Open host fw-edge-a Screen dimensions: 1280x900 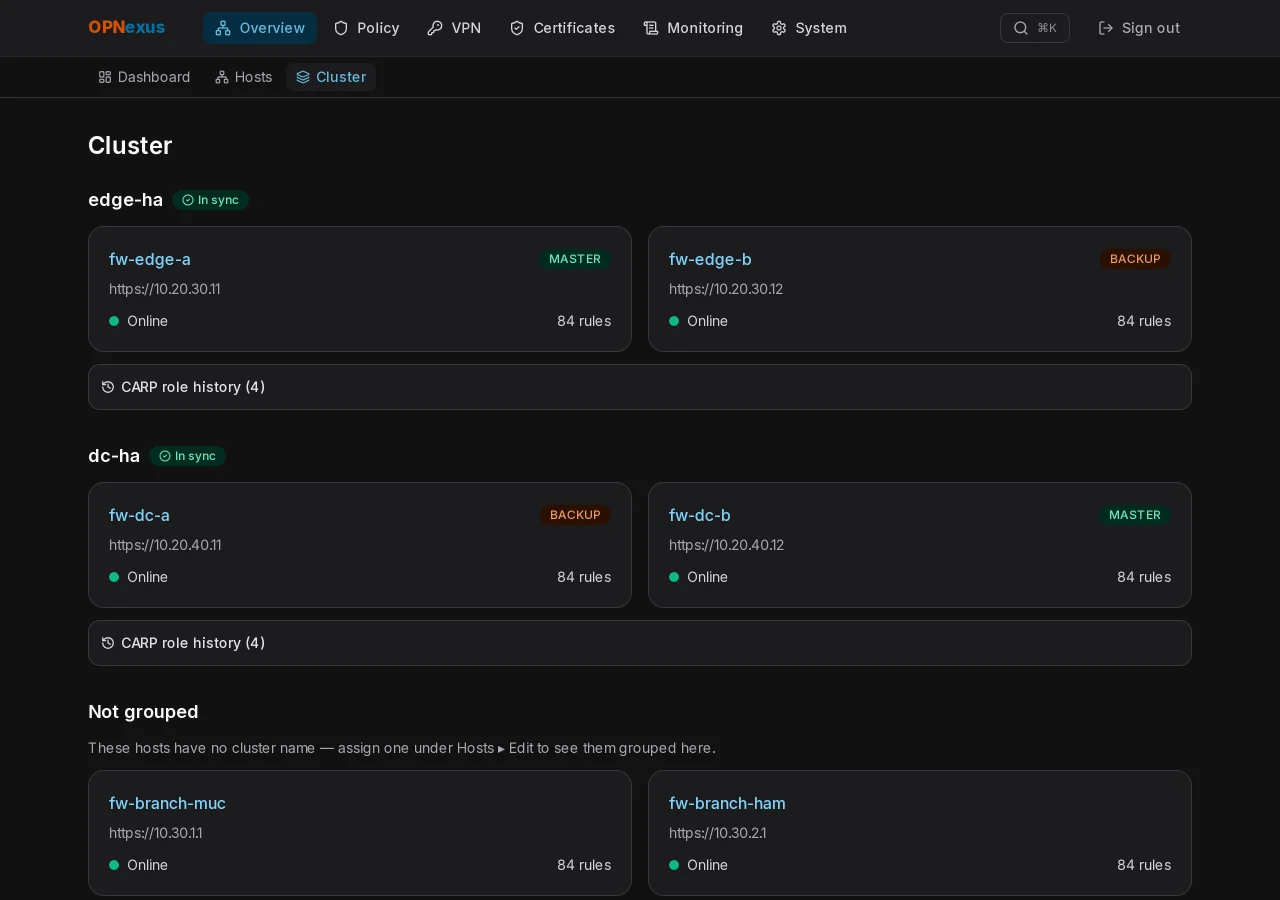point(150,259)
